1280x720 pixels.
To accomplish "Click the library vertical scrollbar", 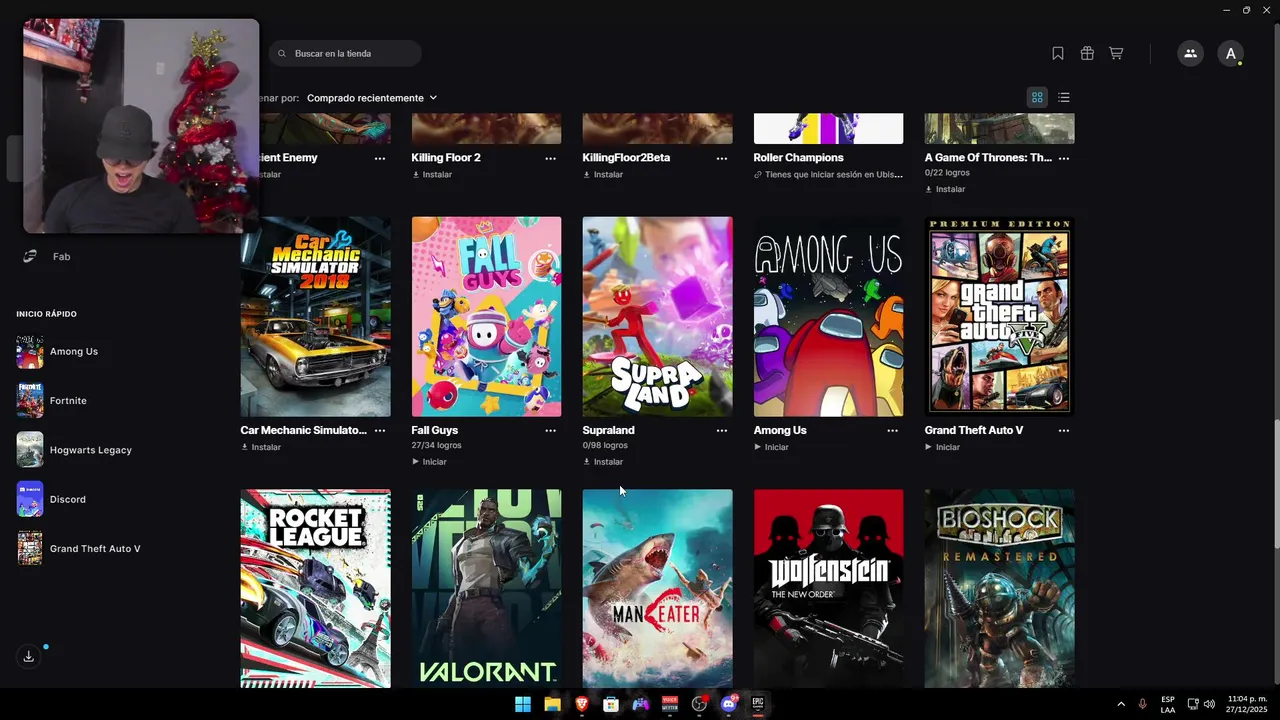I will [1276, 483].
